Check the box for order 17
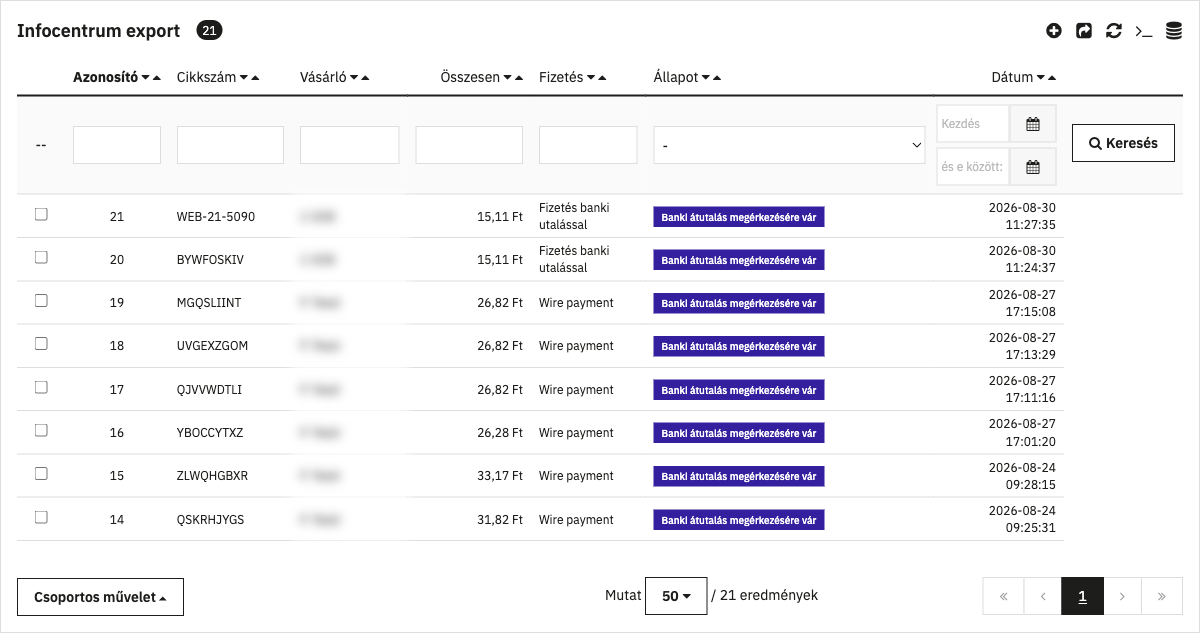Screen dimensions: 1200x633 [41, 387]
